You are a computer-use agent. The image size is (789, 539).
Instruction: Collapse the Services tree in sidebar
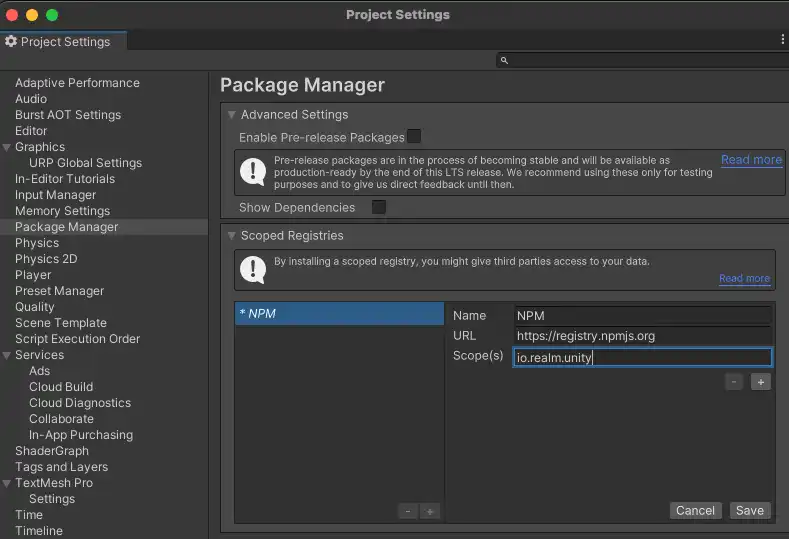(7, 355)
